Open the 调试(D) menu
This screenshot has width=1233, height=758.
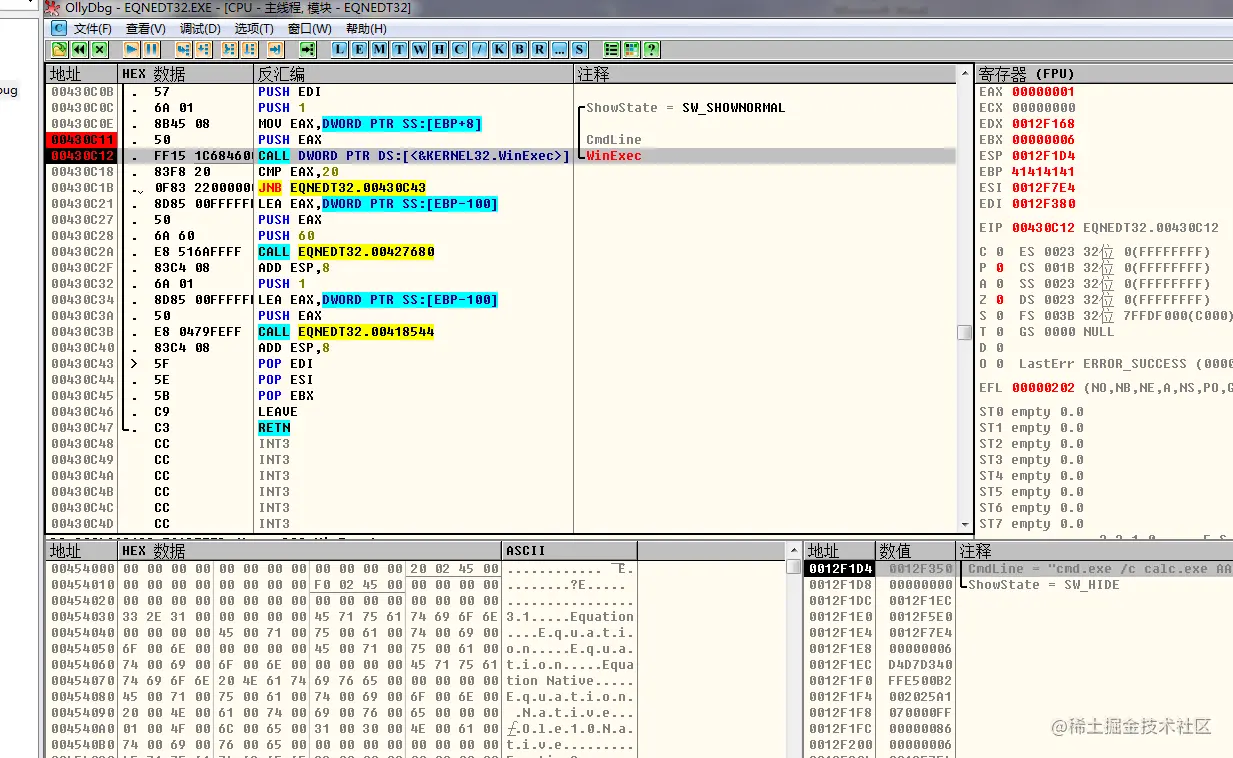pos(200,29)
